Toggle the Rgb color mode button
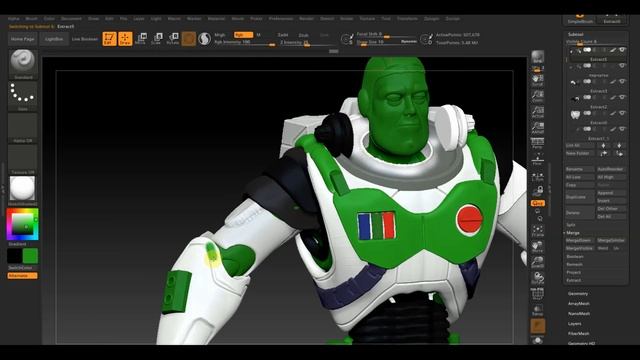 243,35
